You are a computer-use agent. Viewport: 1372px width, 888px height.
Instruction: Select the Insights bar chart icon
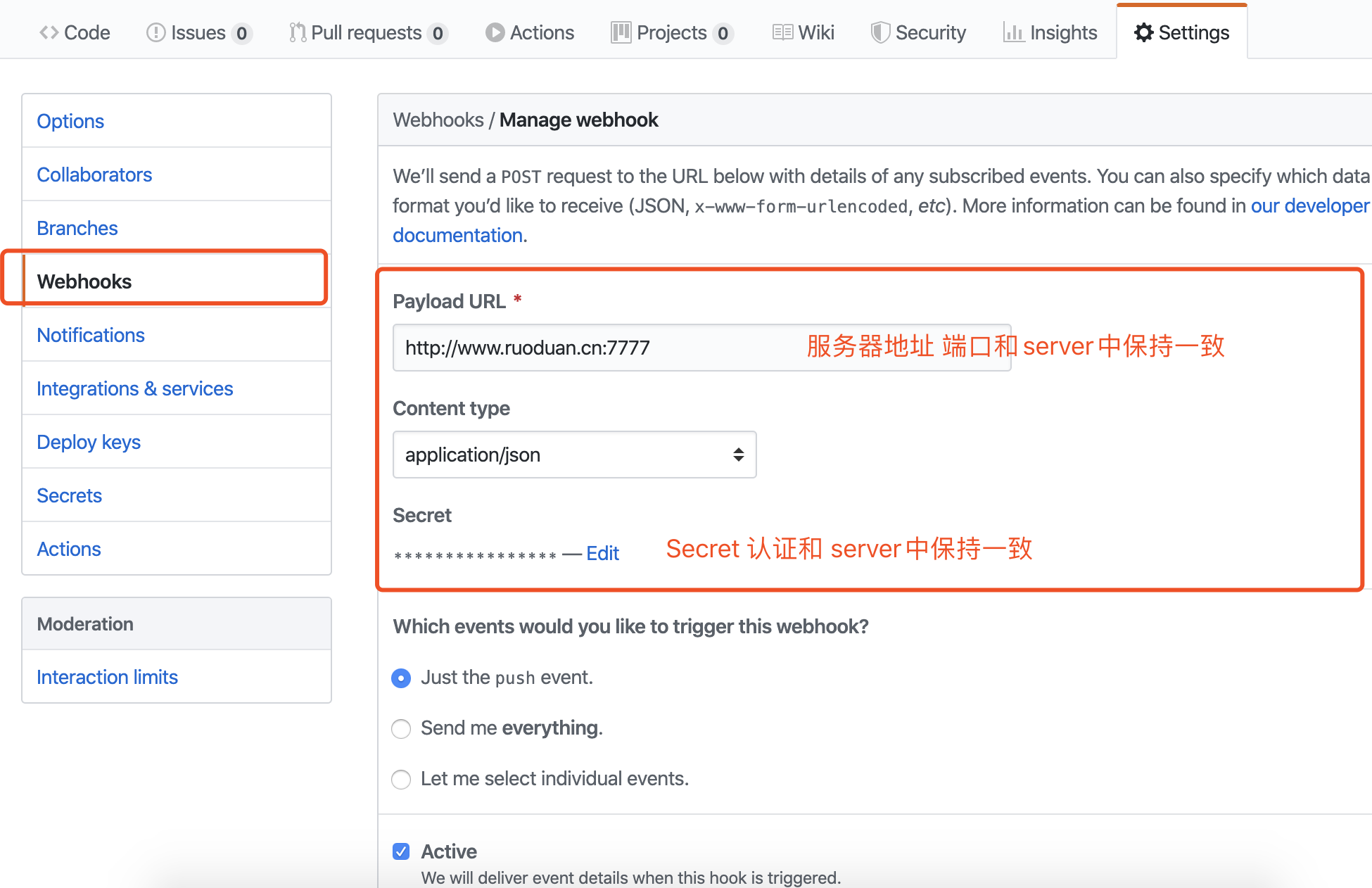[x=1013, y=32]
